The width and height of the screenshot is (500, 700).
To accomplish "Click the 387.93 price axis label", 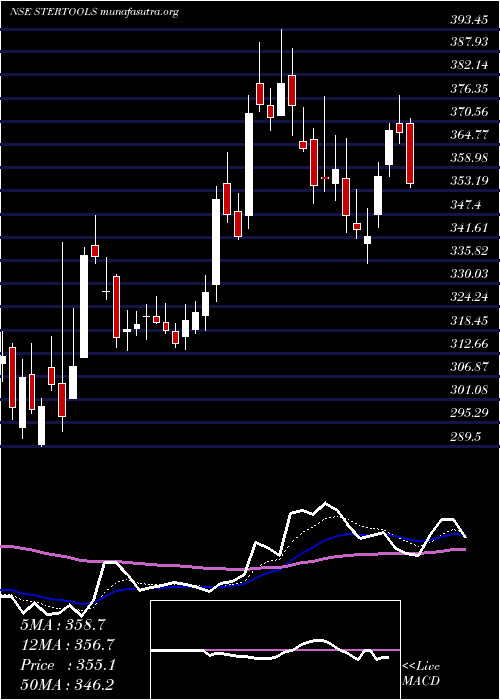I will click(469, 42).
